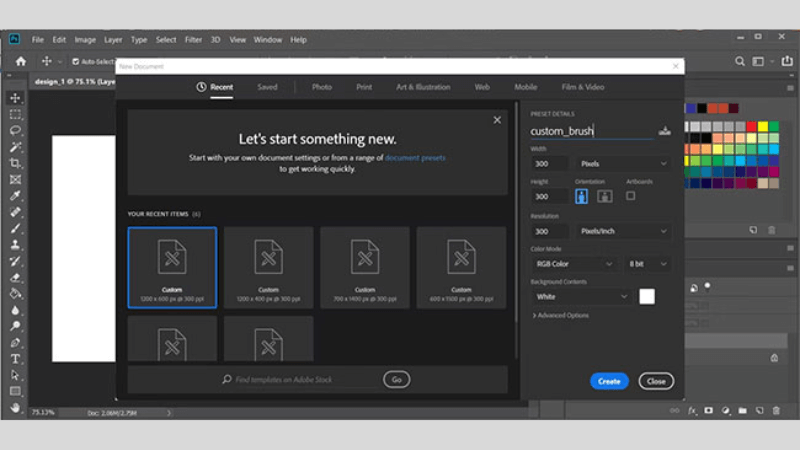Image resolution: width=800 pixels, height=450 pixels.
Task: Select the Move tool in the toolbar
Action: 15,98
